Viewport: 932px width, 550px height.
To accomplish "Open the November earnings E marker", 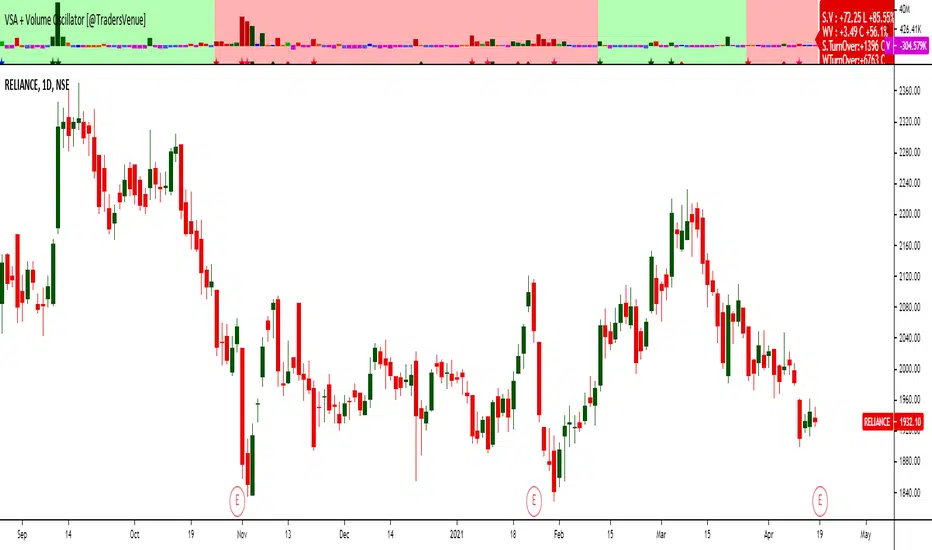I will pyautogui.click(x=237, y=501).
